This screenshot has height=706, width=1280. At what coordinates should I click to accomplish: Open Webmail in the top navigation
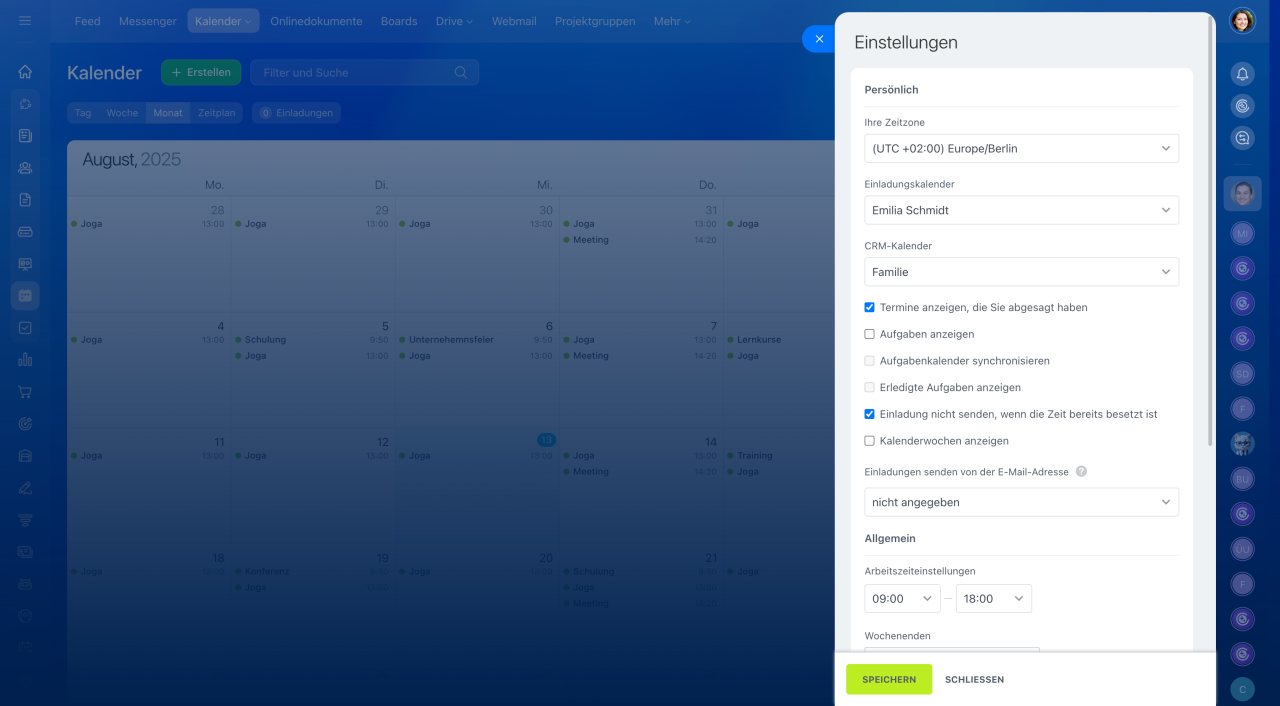(x=514, y=21)
